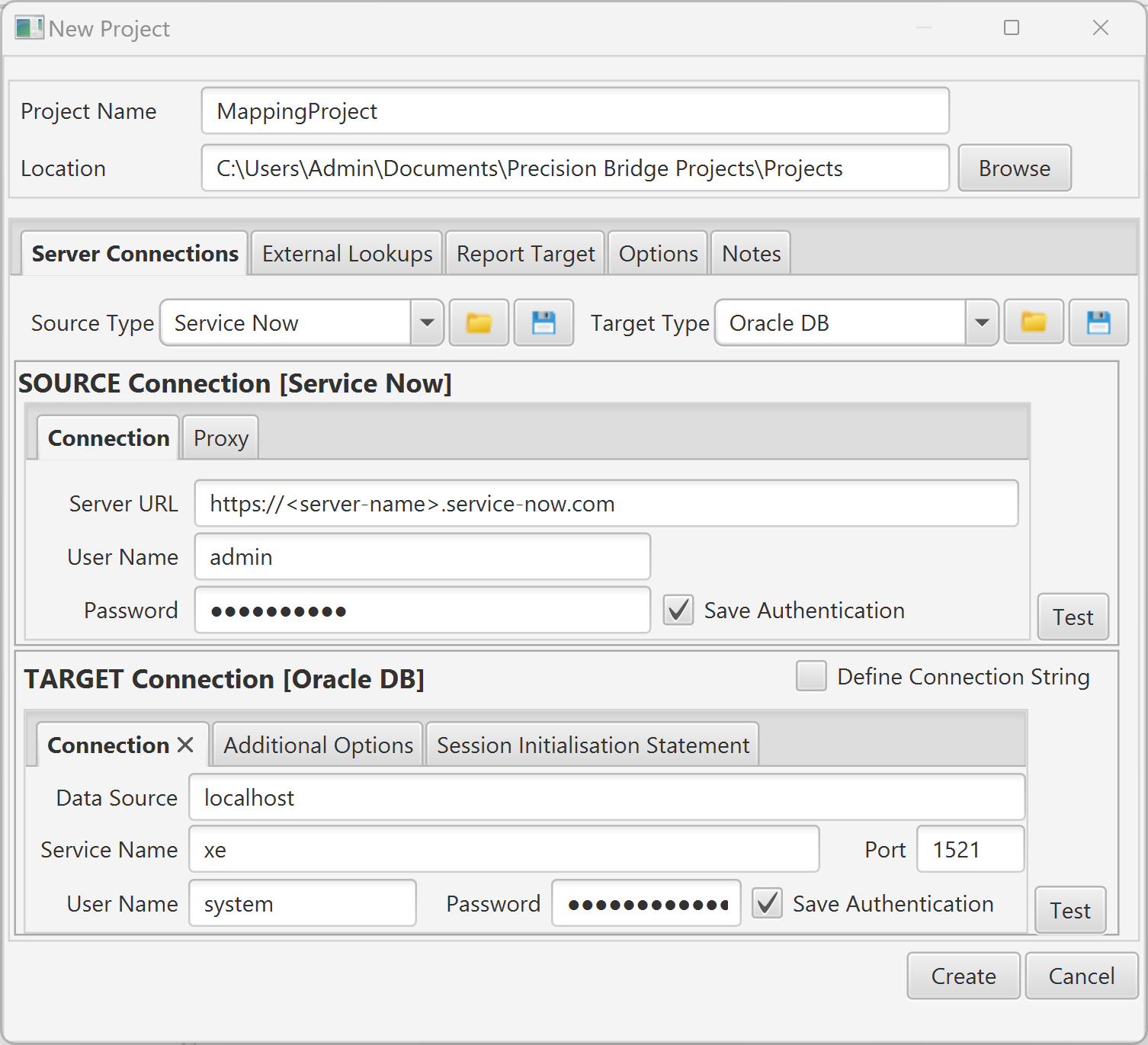Click the source Password field
This screenshot has height=1045, width=1148.
pos(422,610)
